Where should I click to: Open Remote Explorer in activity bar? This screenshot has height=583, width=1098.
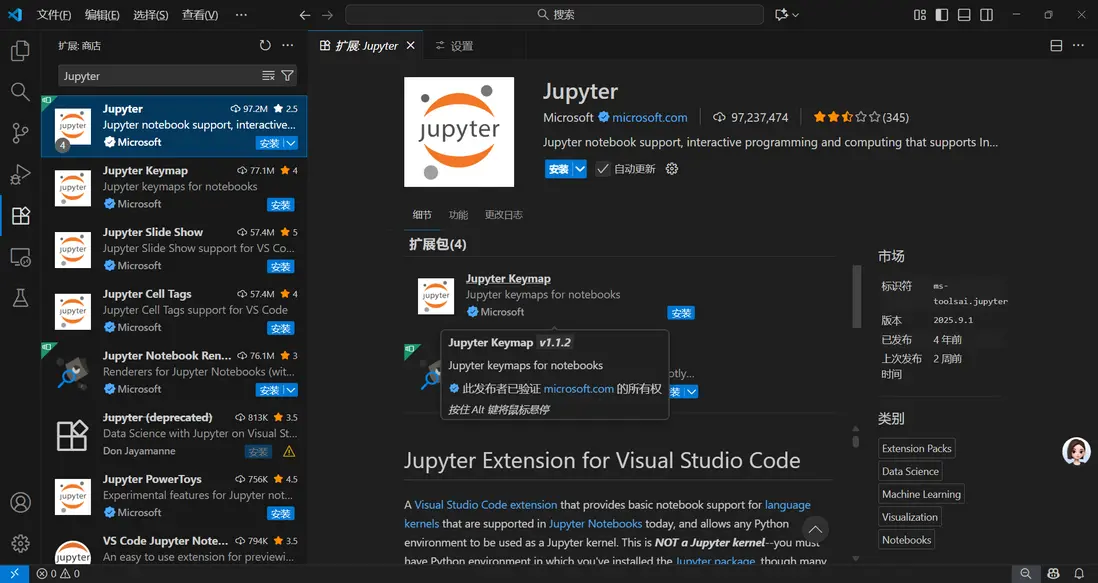click(x=20, y=257)
